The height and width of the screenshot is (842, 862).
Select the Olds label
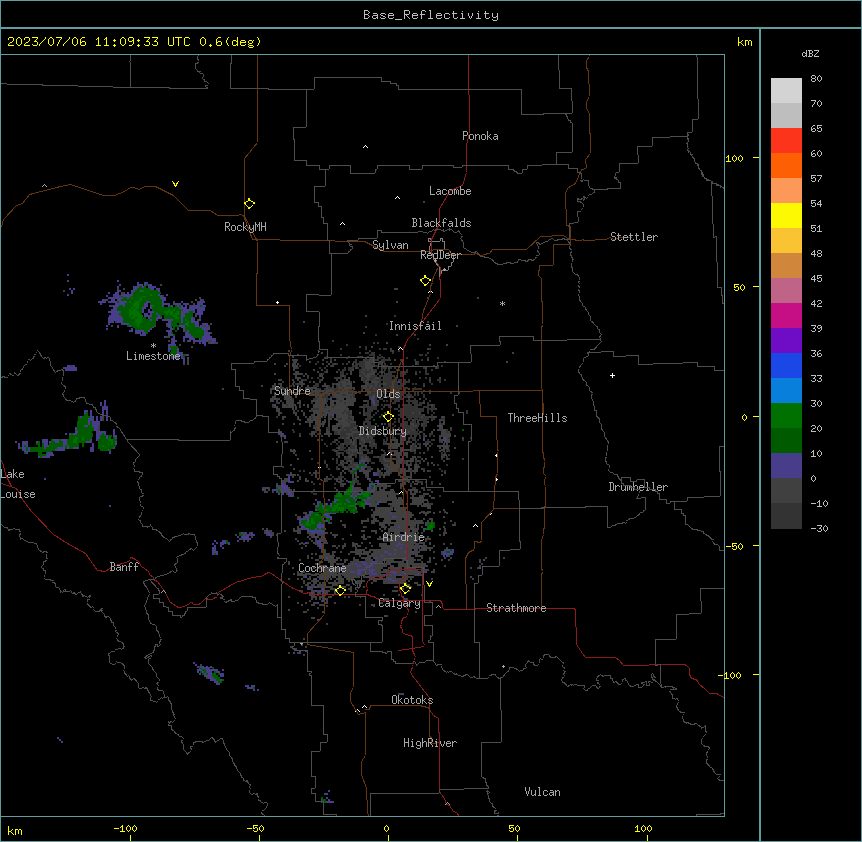388,394
